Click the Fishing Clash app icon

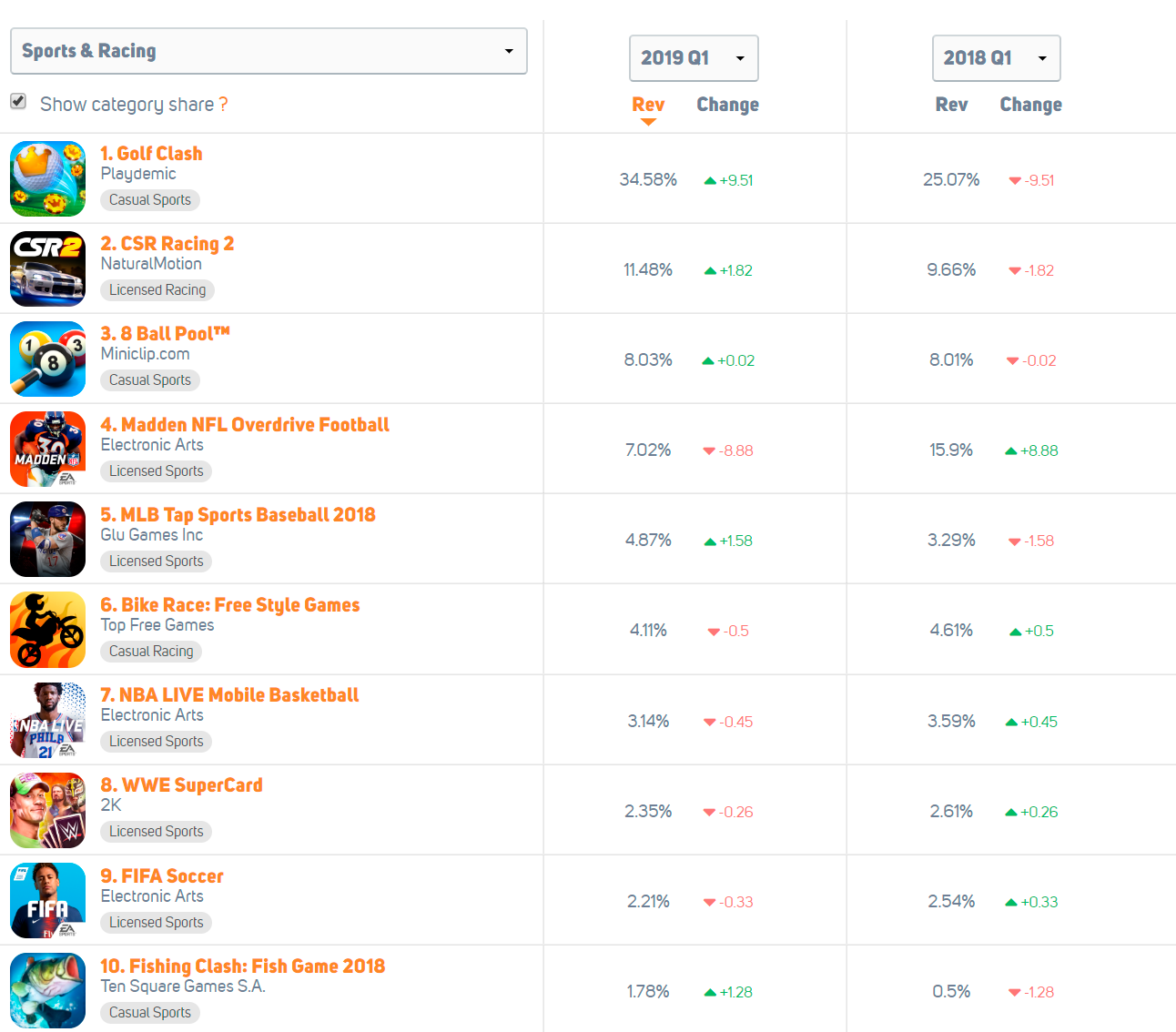click(x=47, y=990)
